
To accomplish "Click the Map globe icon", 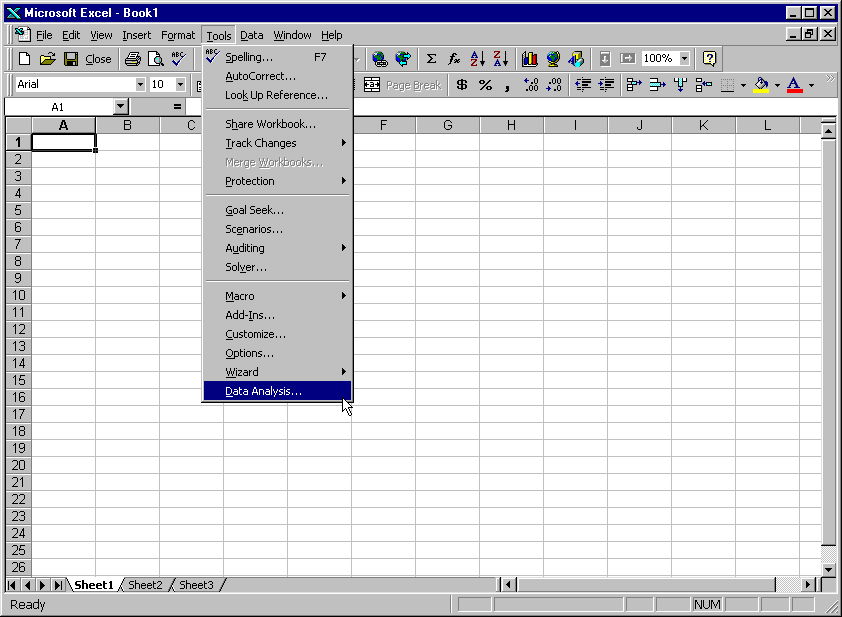I will tap(553, 59).
